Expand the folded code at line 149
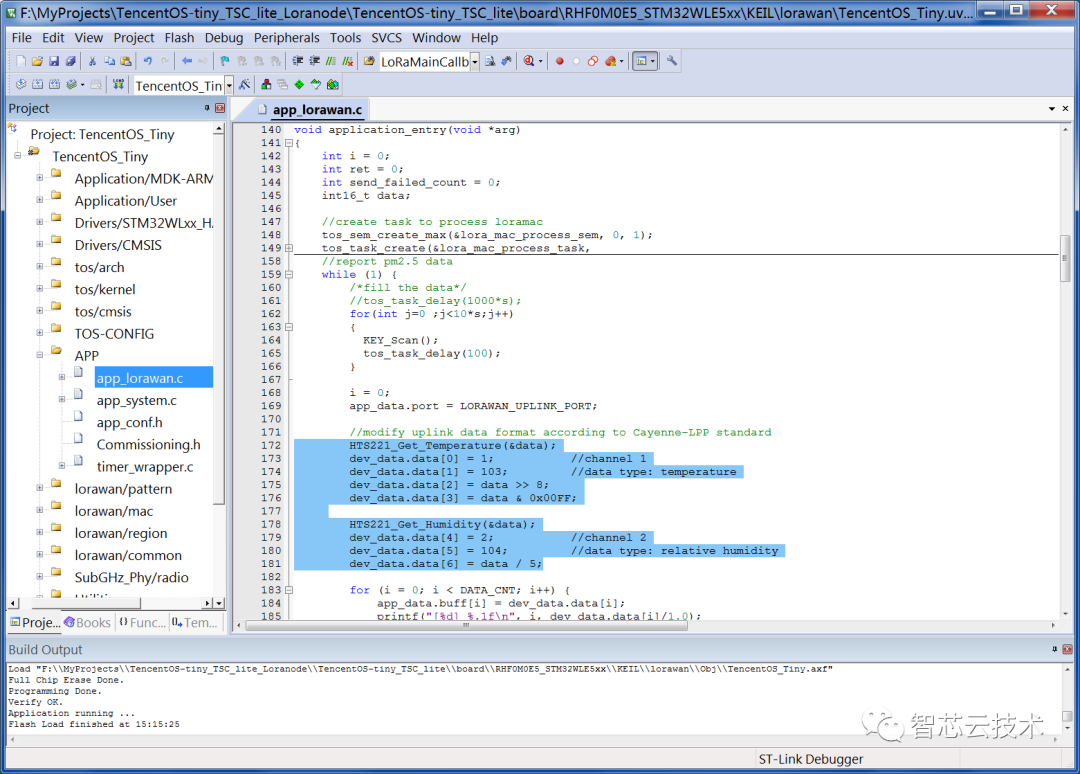 [289, 248]
